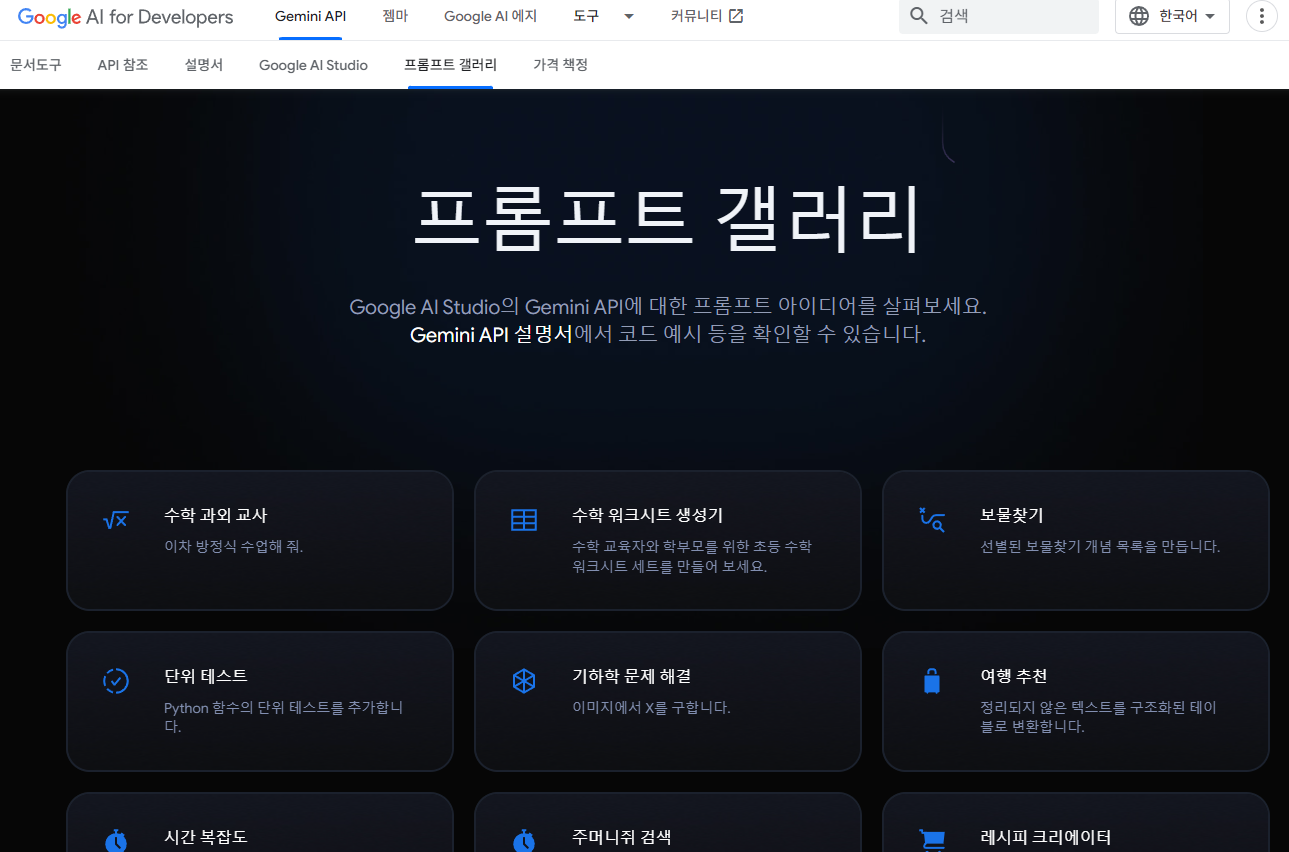Image resolution: width=1289 pixels, height=852 pixels.
Task: Click the text '이차 방정식 수업해 줘.'
Action: point(233,547)
